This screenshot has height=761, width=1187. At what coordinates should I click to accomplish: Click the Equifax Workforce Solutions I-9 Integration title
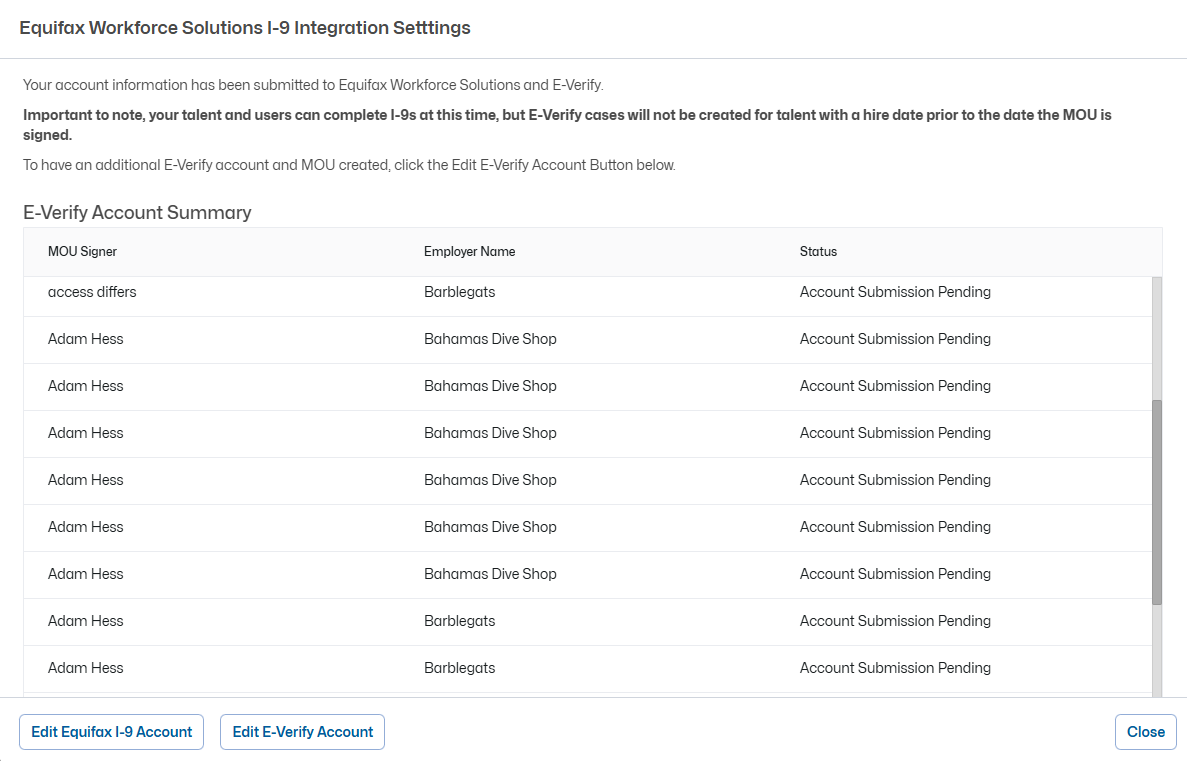245,28
